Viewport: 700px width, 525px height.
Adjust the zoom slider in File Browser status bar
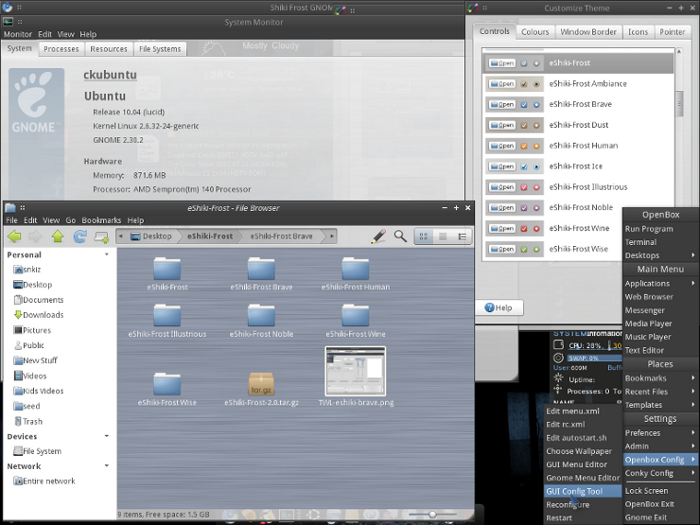[431, 515]
